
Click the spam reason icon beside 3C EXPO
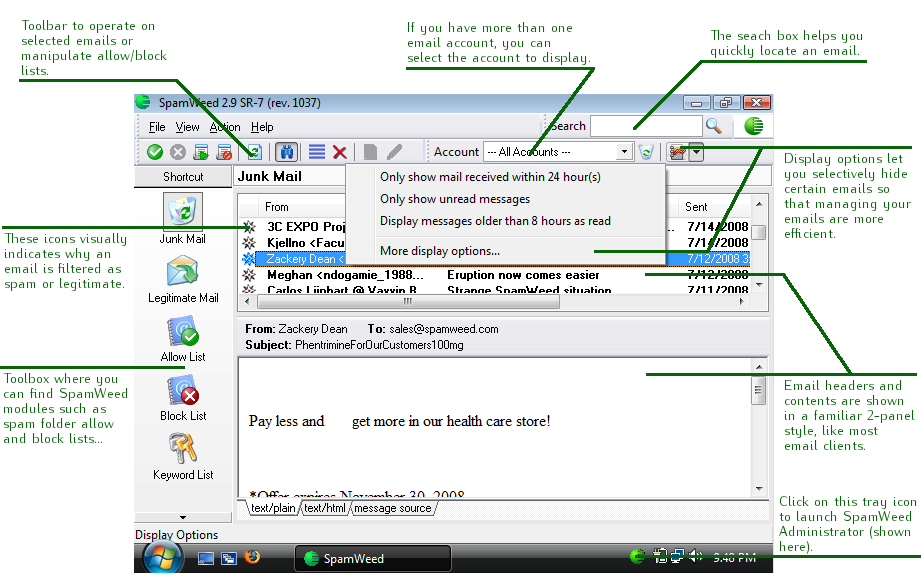point(249,227)
